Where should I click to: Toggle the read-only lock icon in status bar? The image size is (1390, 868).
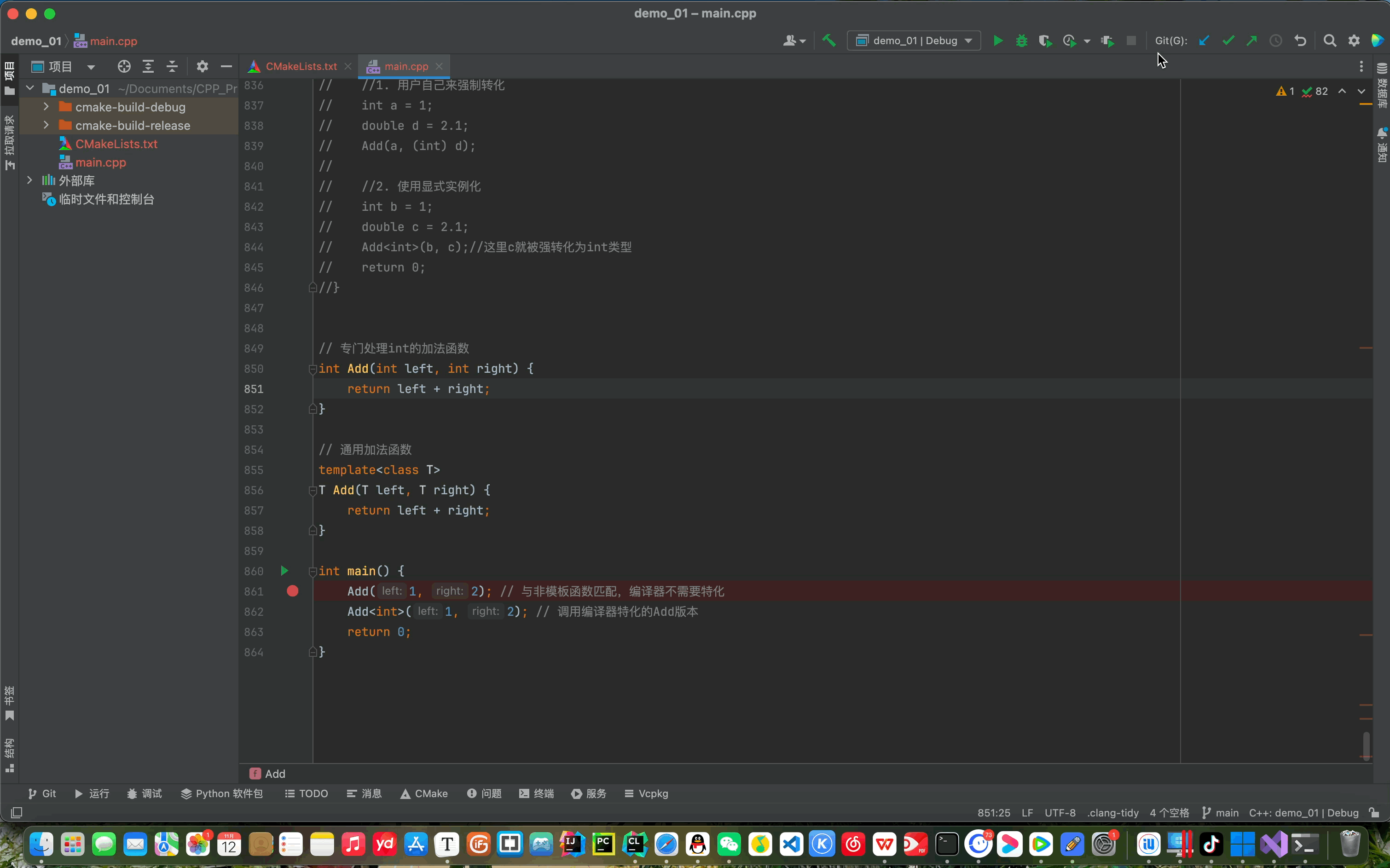pos(1374,813)
